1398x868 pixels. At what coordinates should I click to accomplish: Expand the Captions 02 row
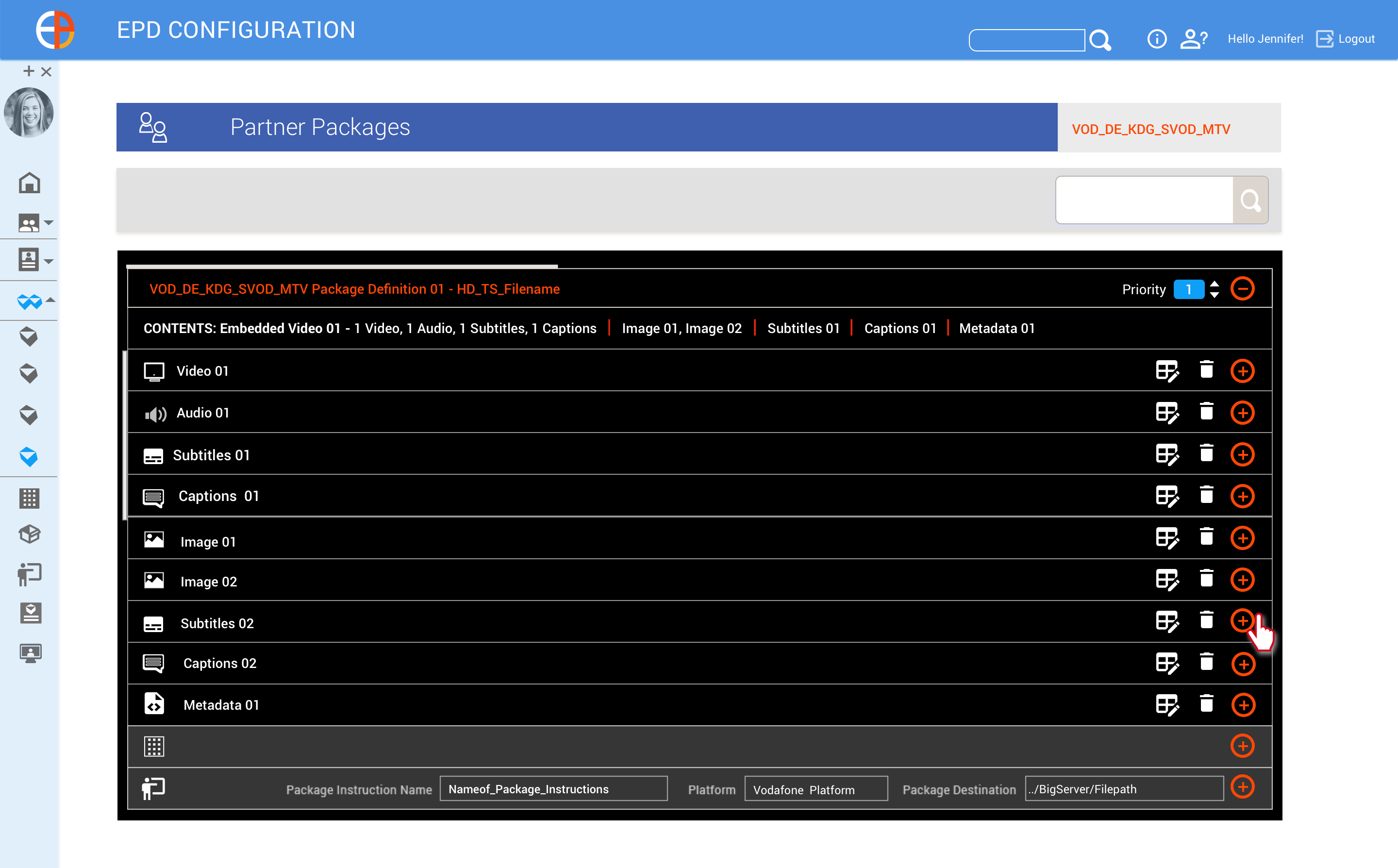coord(1243,664)
